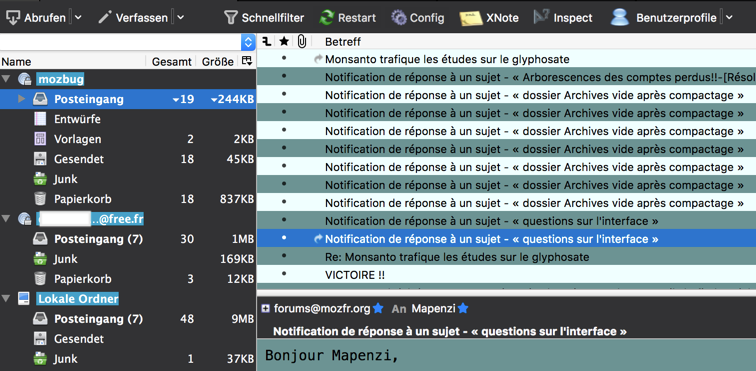Sort folders by the Name column

pos(72,62)
